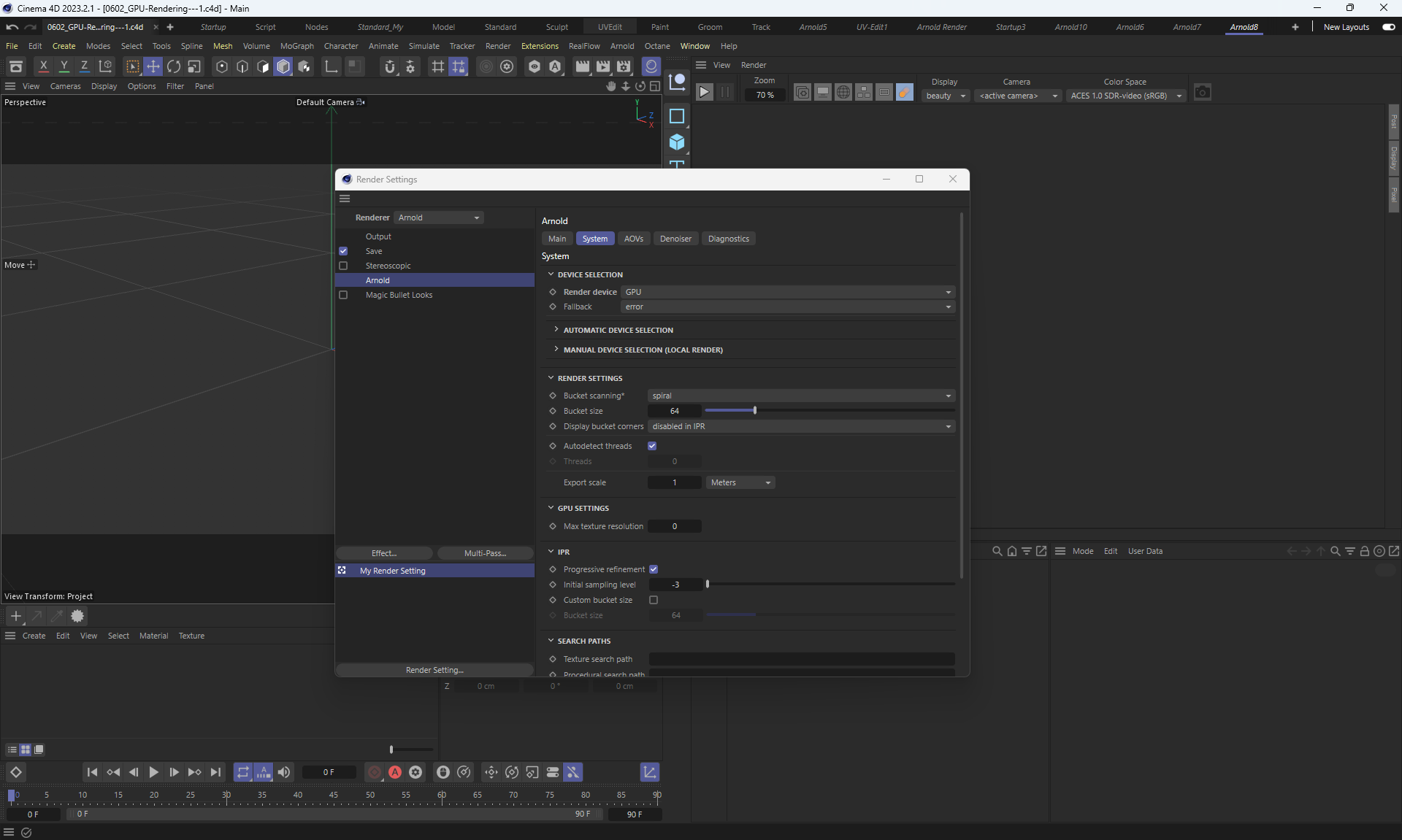
Task: Disable the Autodetect threads checkbox
Action: coord(652,446)
